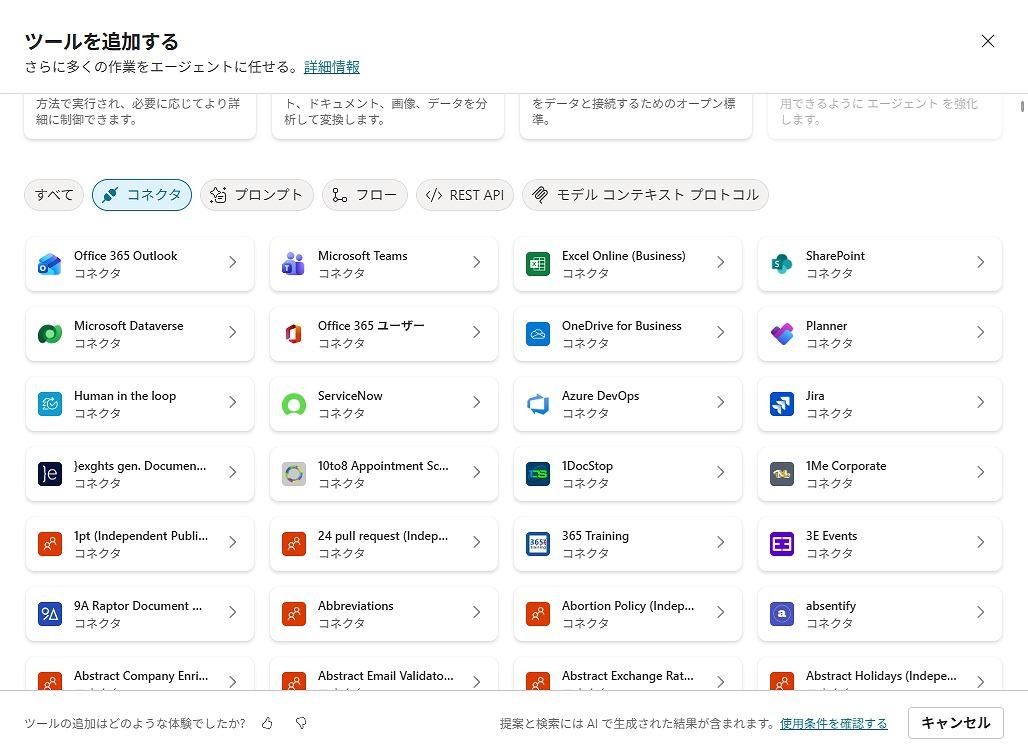Expand the Microsoft Dataverse chevron arrow
Image resolution: width=1028 pixels, height=754 pixels.
232,332
